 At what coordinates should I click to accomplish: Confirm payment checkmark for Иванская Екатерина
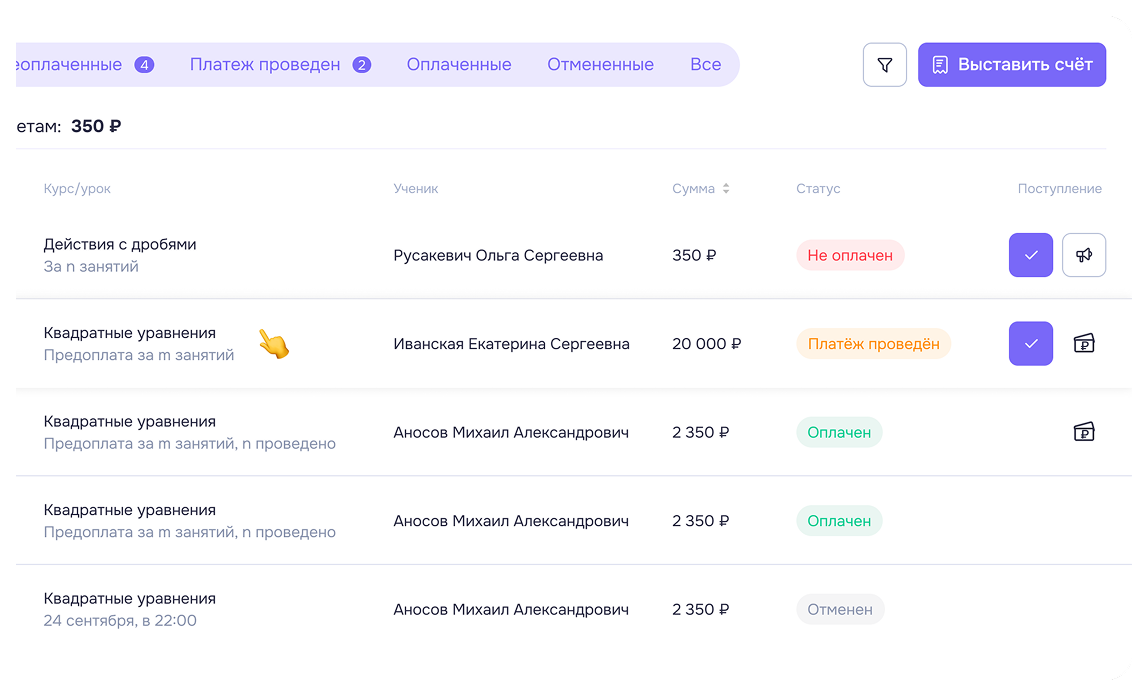point(1030,344)
